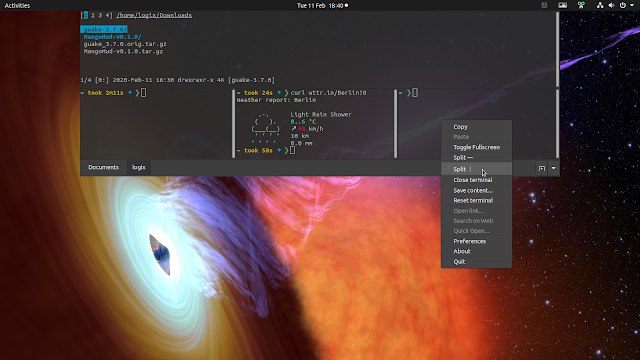The image size is (640, 360).
Task: Choose horizontal Split in the context menu
Action: coord(476,158)
